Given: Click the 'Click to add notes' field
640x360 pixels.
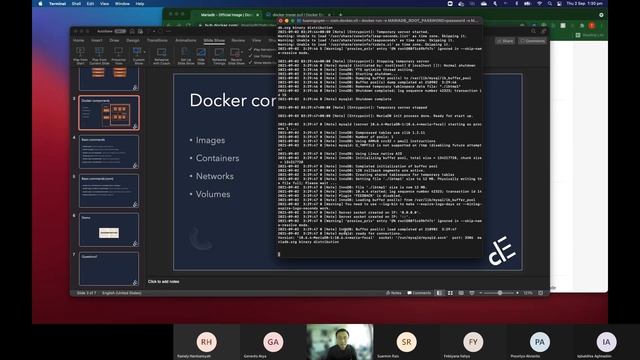Looking at the screenshot, I should (163, 282).
